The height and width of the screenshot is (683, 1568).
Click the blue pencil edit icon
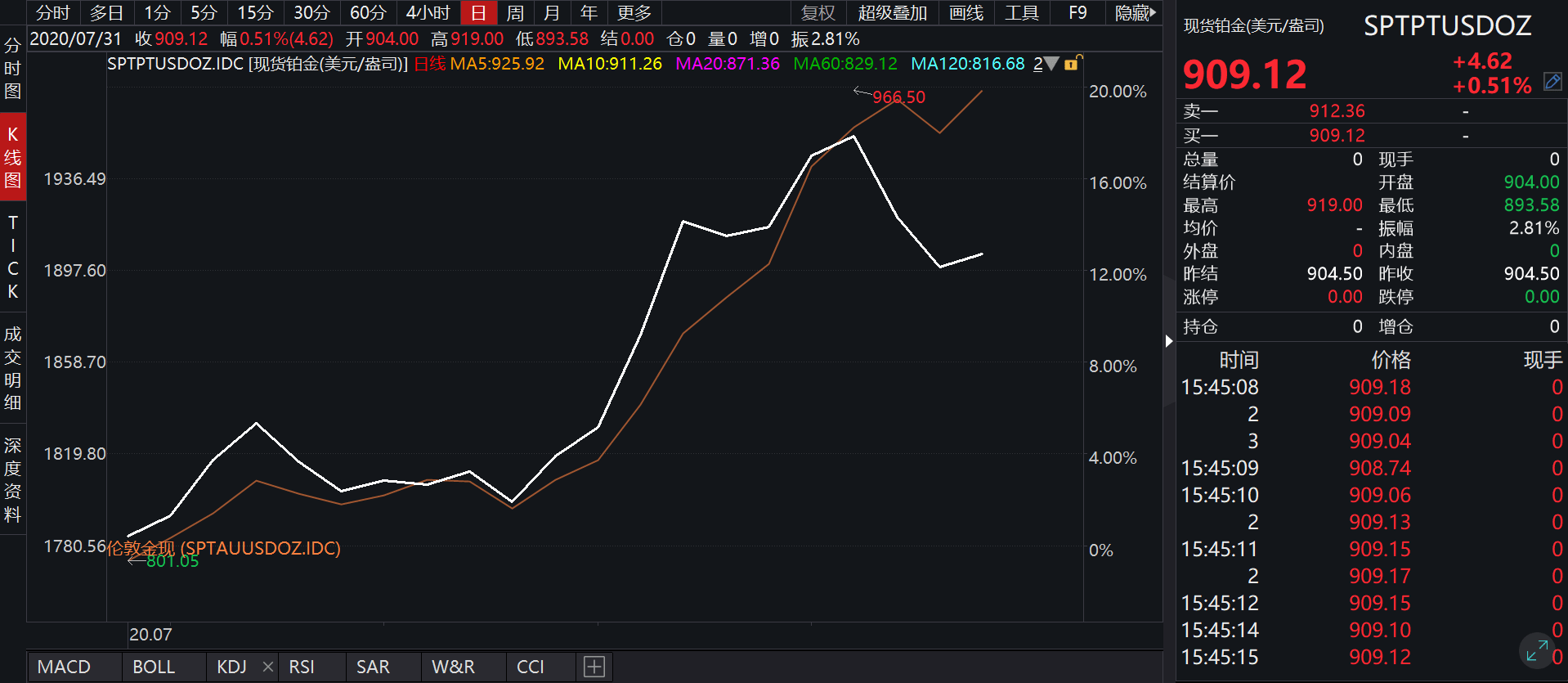[x=1552, y=82]
